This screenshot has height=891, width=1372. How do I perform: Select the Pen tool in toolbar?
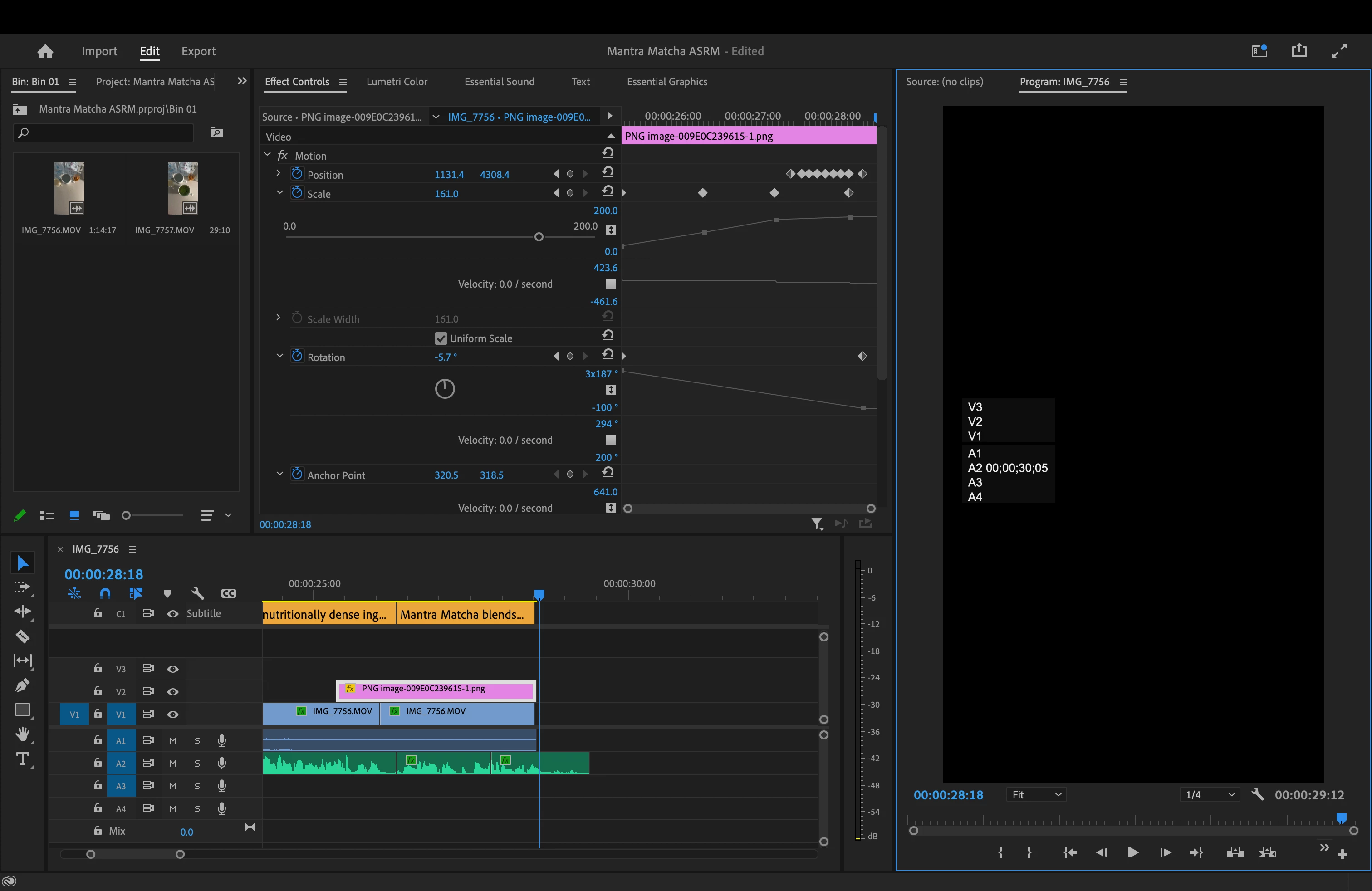pos(23,685)
